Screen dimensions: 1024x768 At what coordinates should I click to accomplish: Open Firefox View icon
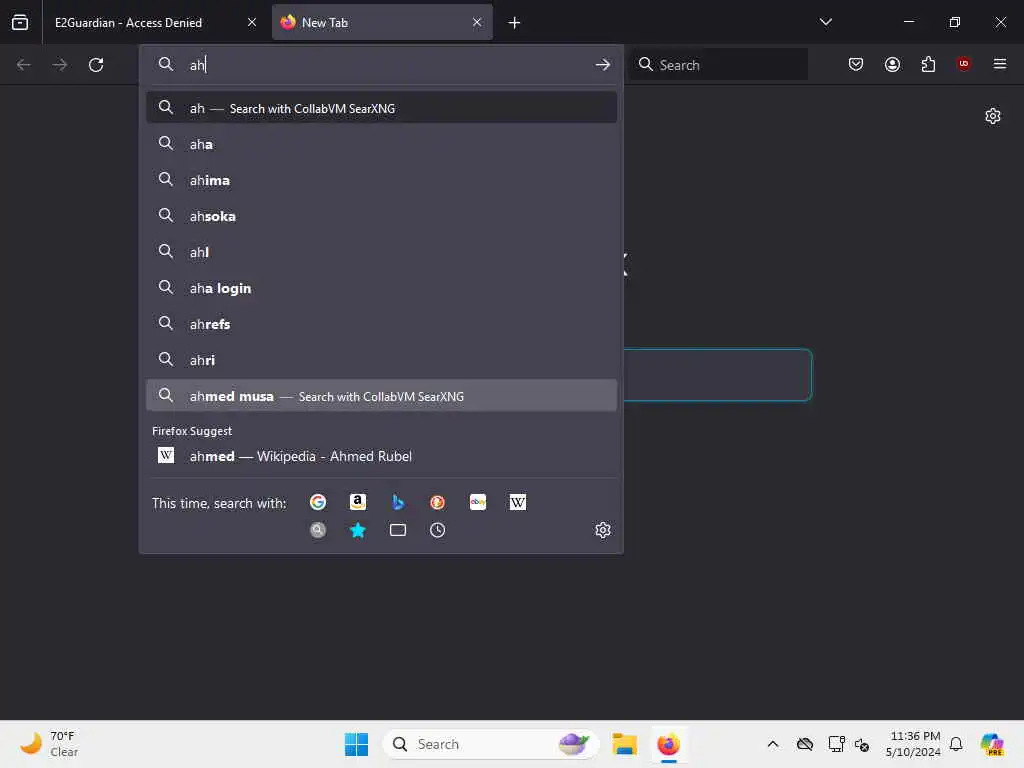(x=20, y=22)
